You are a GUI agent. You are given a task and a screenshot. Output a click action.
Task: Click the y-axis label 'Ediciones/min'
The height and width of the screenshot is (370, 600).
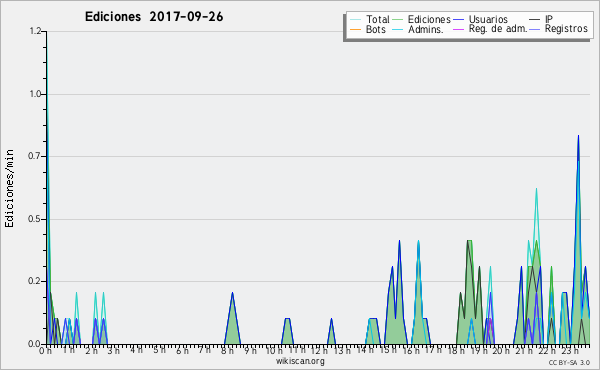pos(9,189)
